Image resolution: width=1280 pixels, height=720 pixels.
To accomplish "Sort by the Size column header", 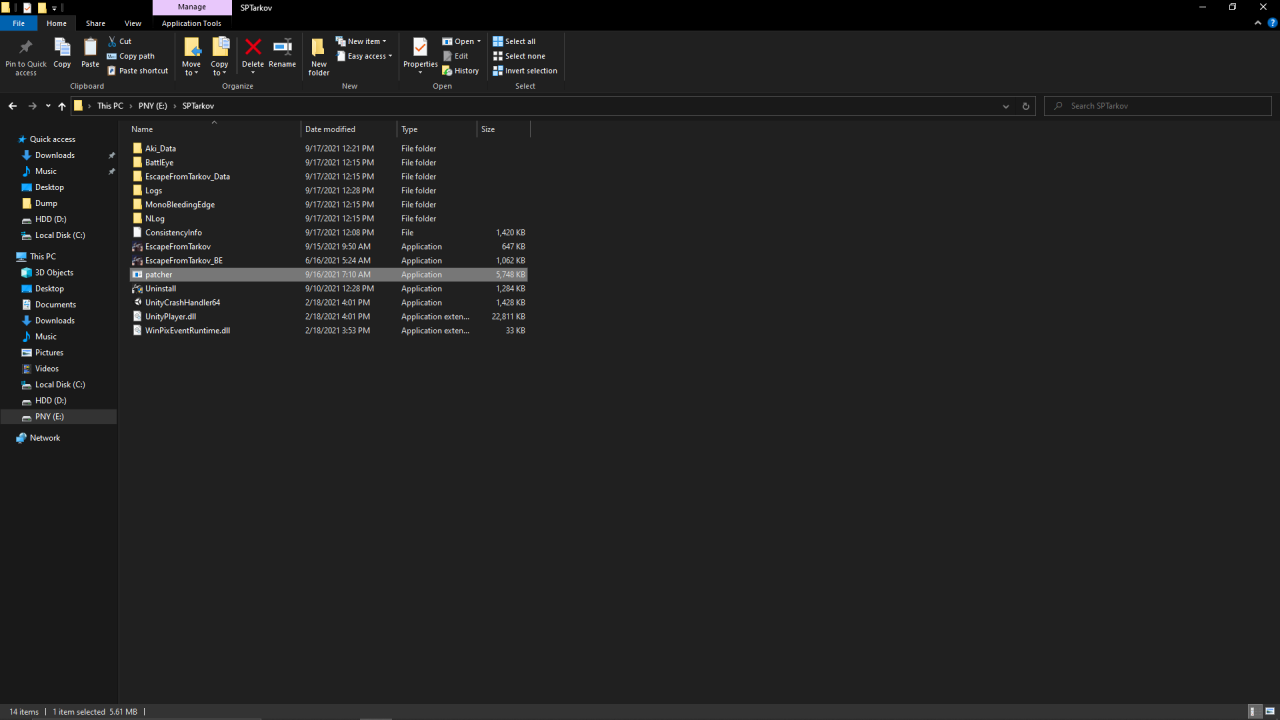I will (503, 129).
